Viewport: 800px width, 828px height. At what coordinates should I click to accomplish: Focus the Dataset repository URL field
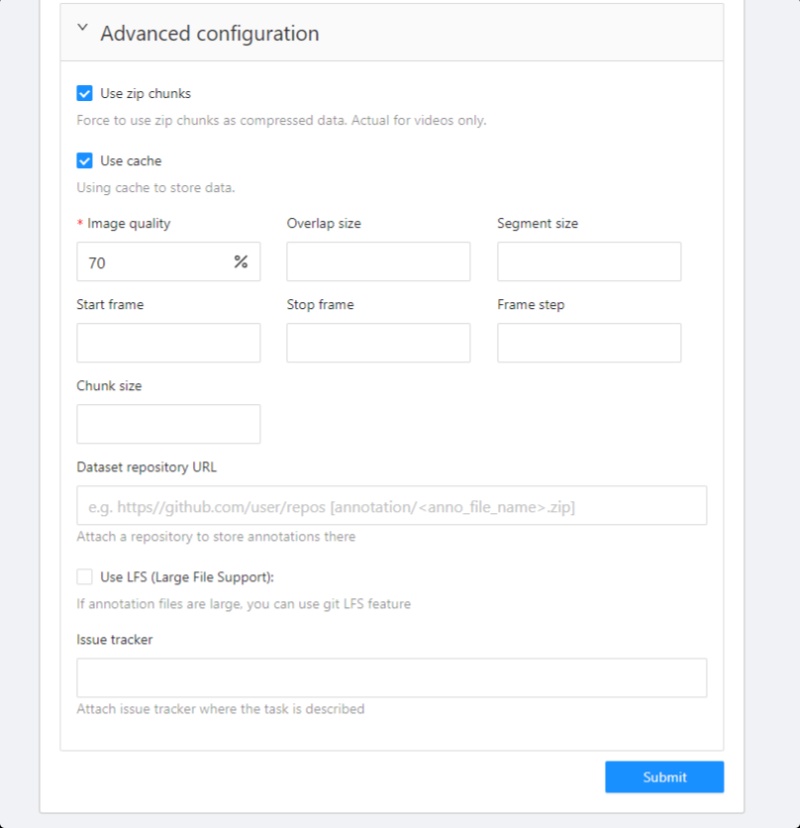pyautogui.click(x=391, y=506)
